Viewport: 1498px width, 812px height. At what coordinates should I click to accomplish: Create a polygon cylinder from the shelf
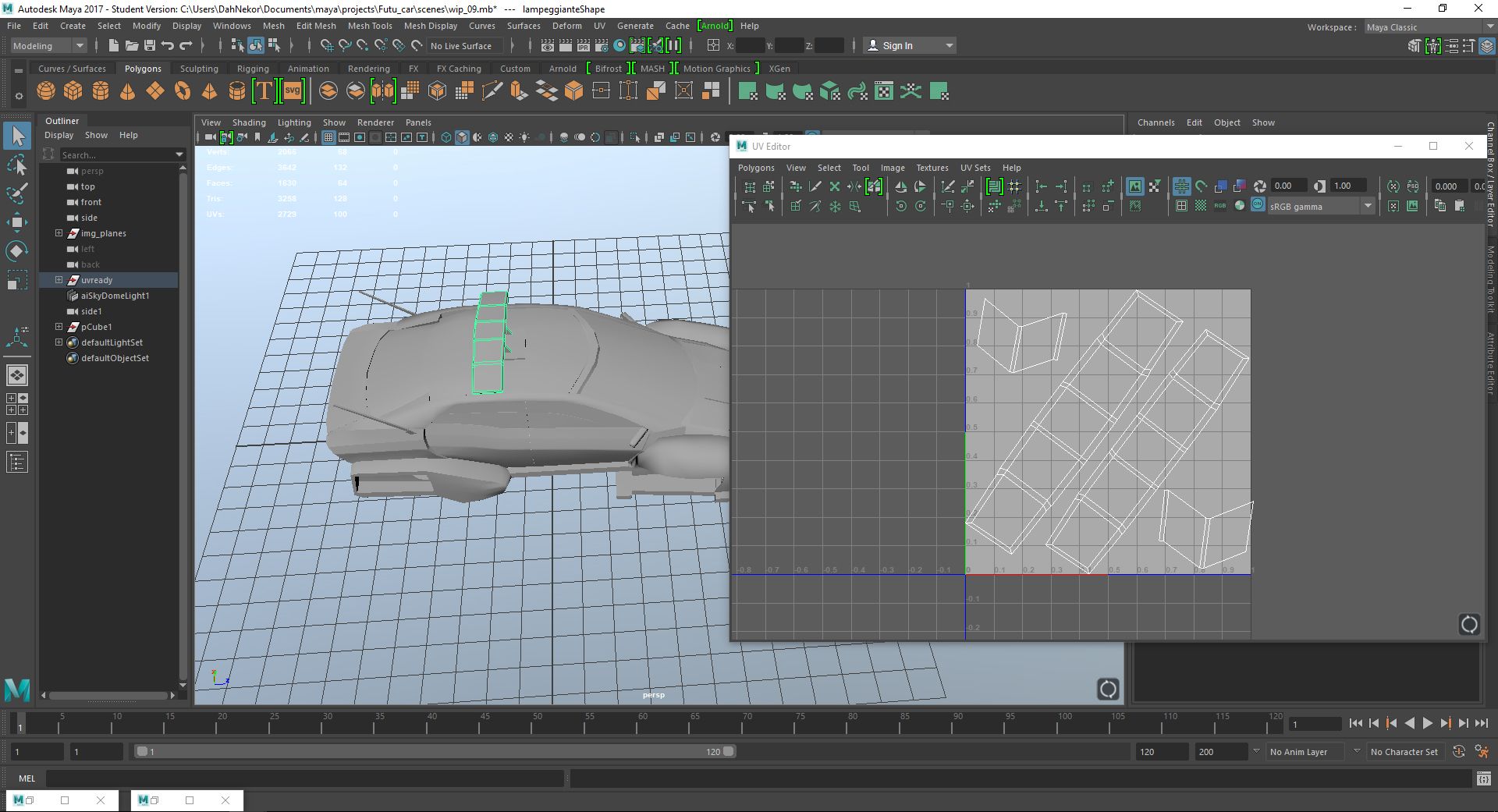tap(101, 91)
